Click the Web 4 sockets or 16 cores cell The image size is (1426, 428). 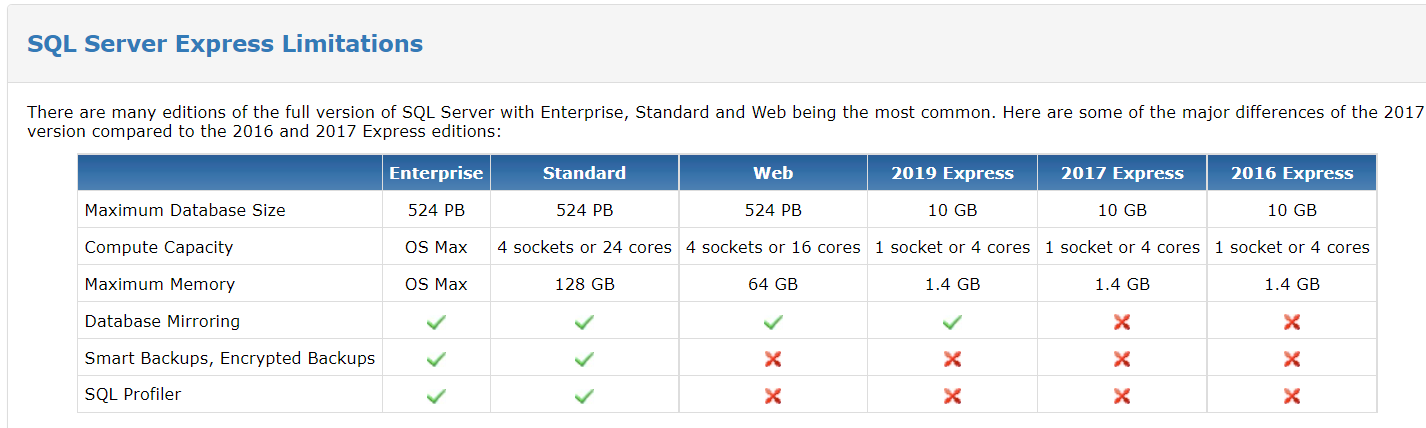coord(773,248)
